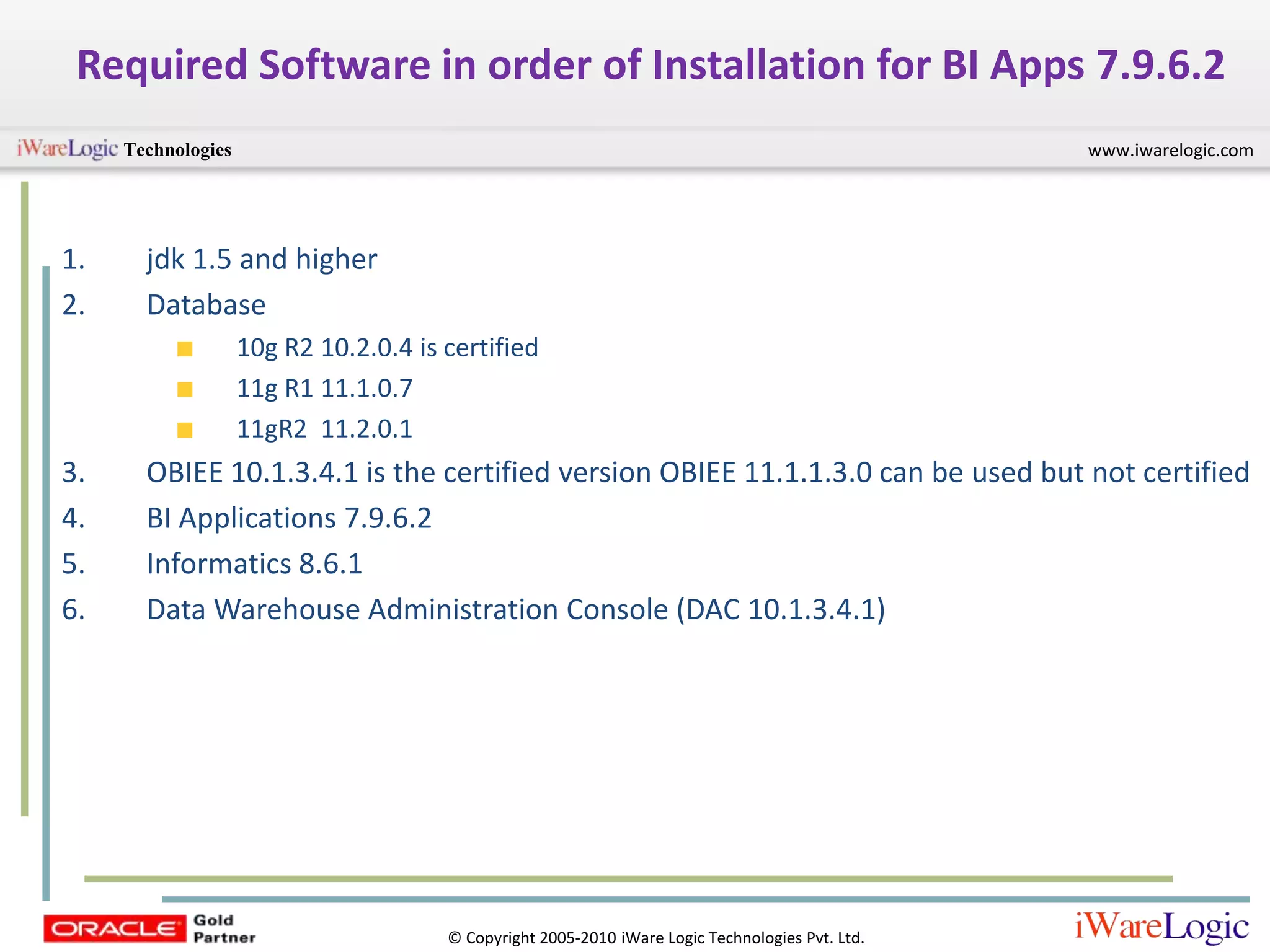This screenshot has width=1270, height=952.
Task: Select the jdk 1.5 and higher item
Action: click(x=261, y=259)
